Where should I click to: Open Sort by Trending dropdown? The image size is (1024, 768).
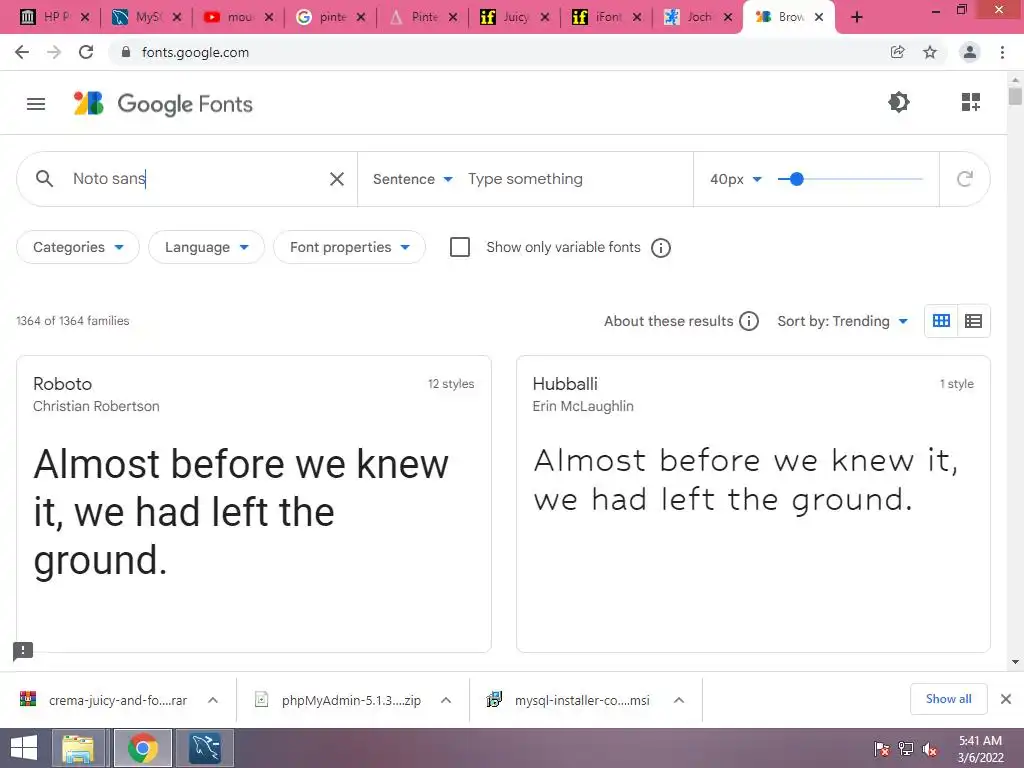point(842,321)
